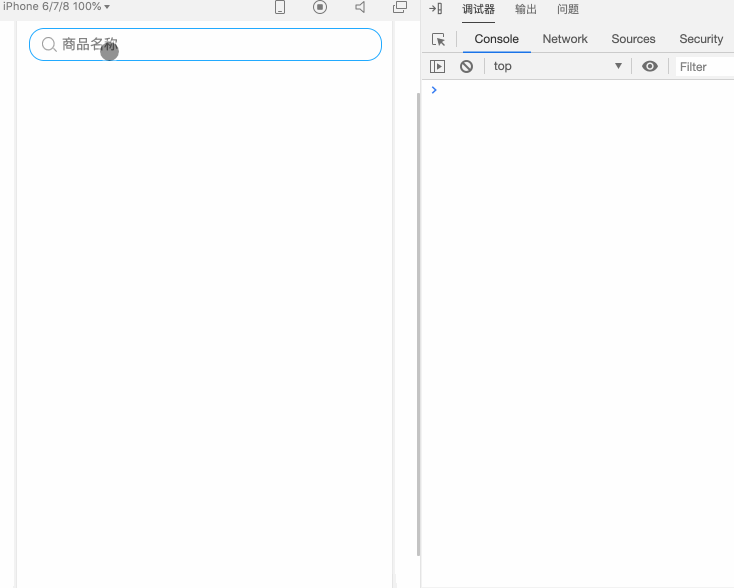Open the top context dropdown
This screenshot has height=588, width=734.
coord(558,66)
